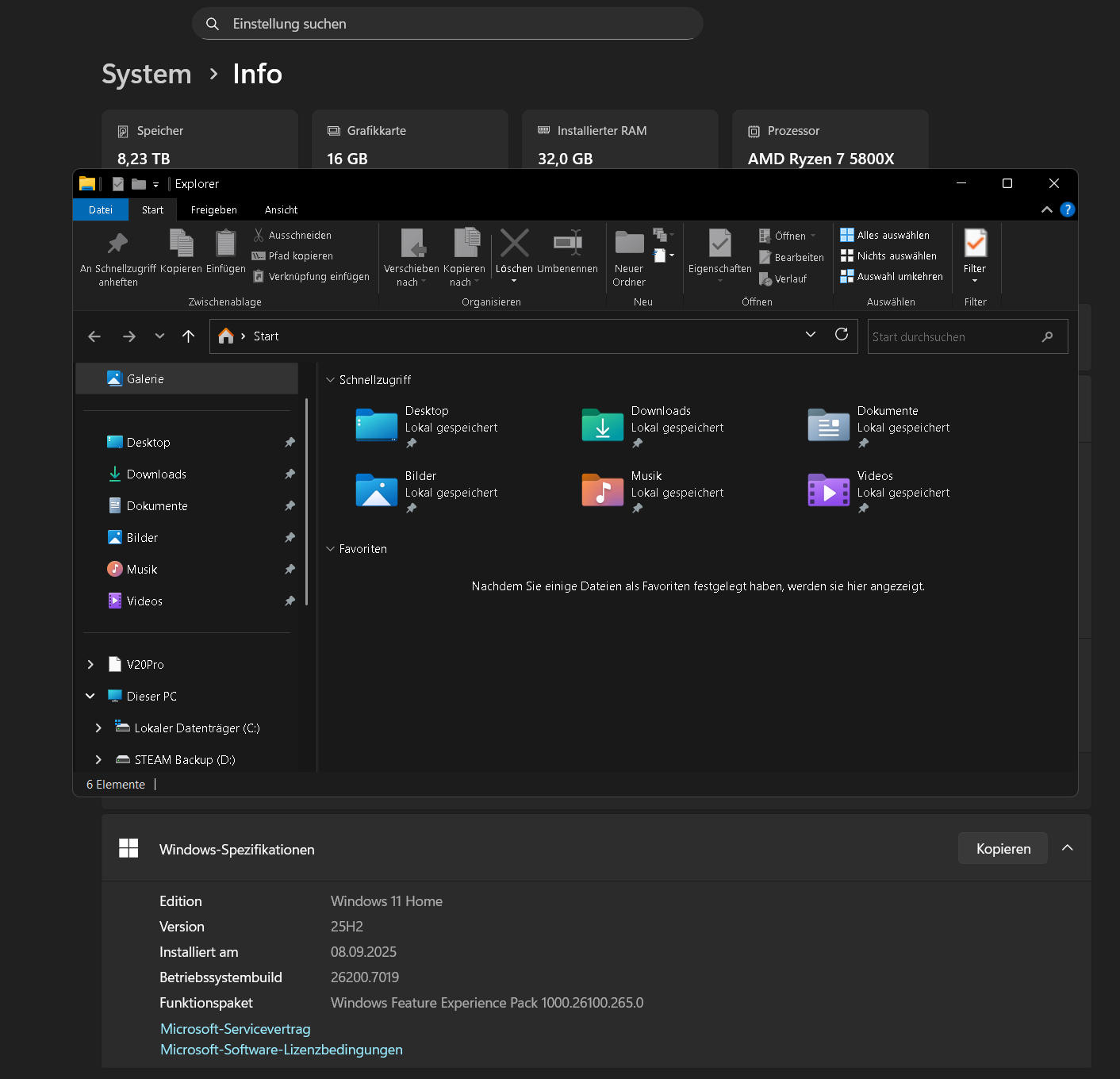The width and height of the screenshot is (1120, 1079).
Task: Switch to the Ansicht tab
Action: tap(282, 209)
